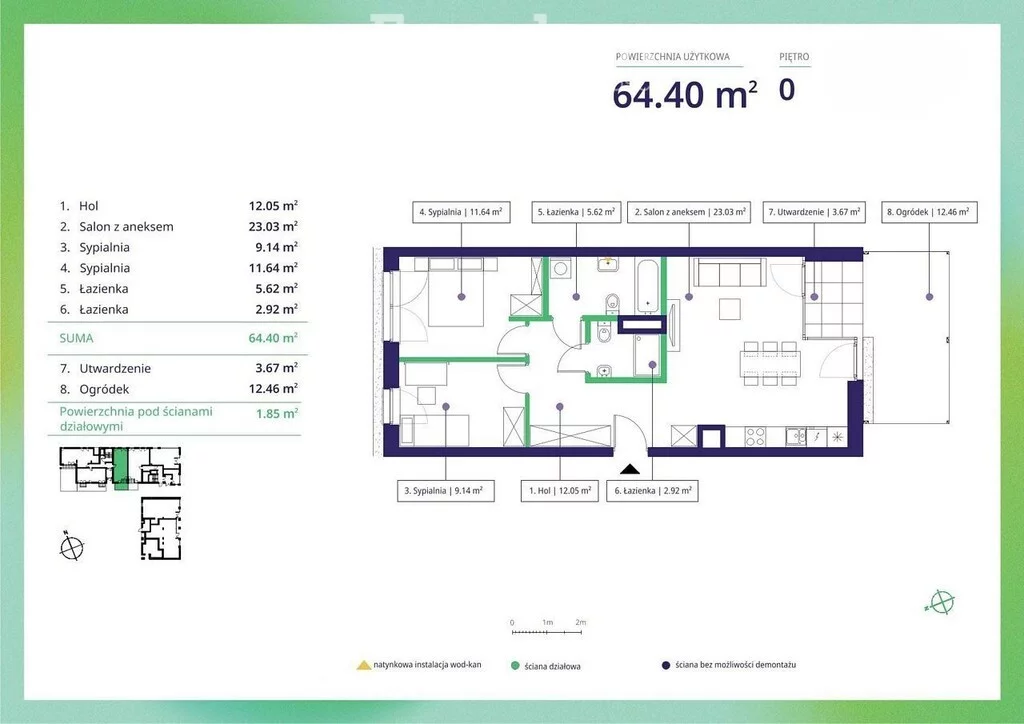The image size is (1024, 724).
Task: Click the '1. Hol | 12.05 m²' label box
Action: tap(559, 491)
